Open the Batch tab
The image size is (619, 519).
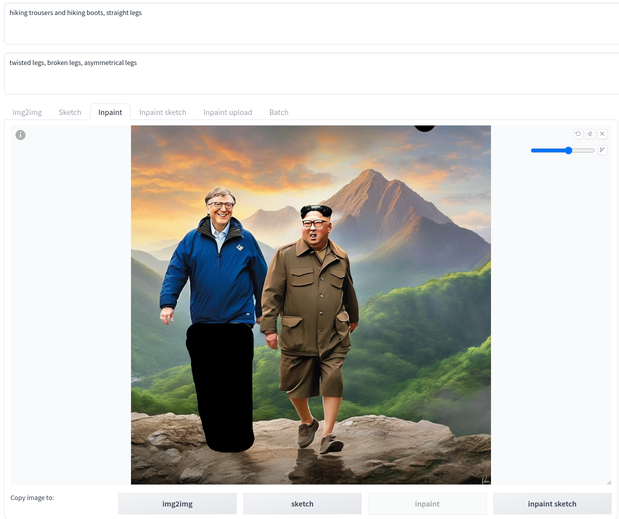click(279, 112)
